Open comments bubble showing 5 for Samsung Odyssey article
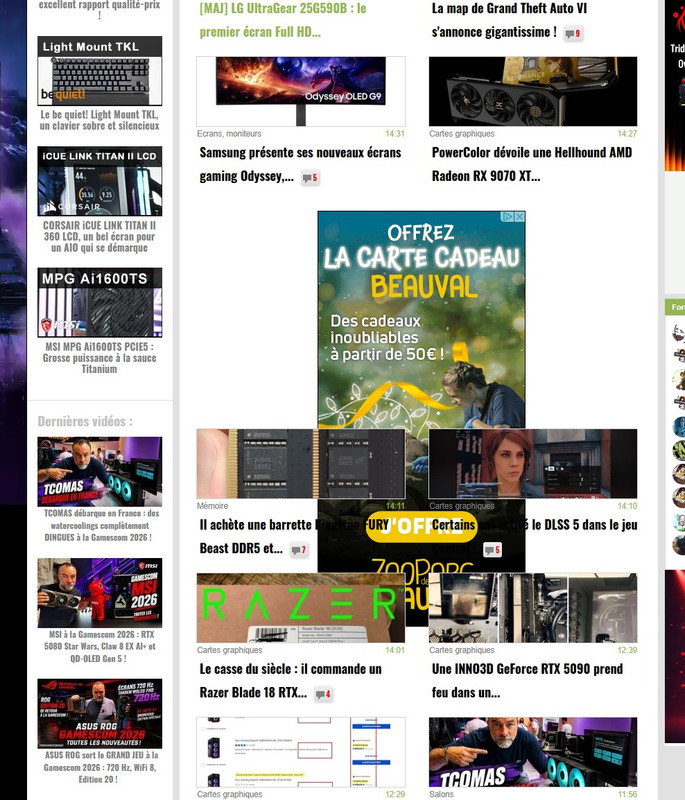The width and height of the screenshot is (685, 800). tap(310, 178)
